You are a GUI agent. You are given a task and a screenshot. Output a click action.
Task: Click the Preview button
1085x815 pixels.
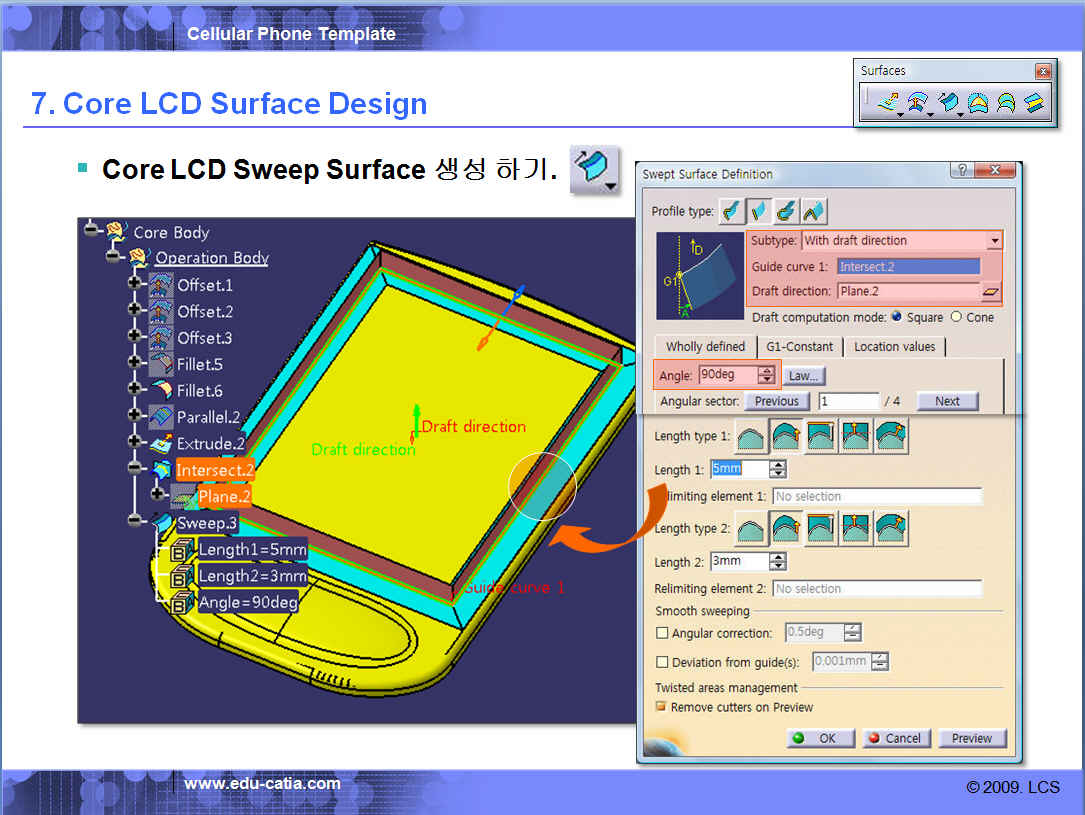(971, 738)
